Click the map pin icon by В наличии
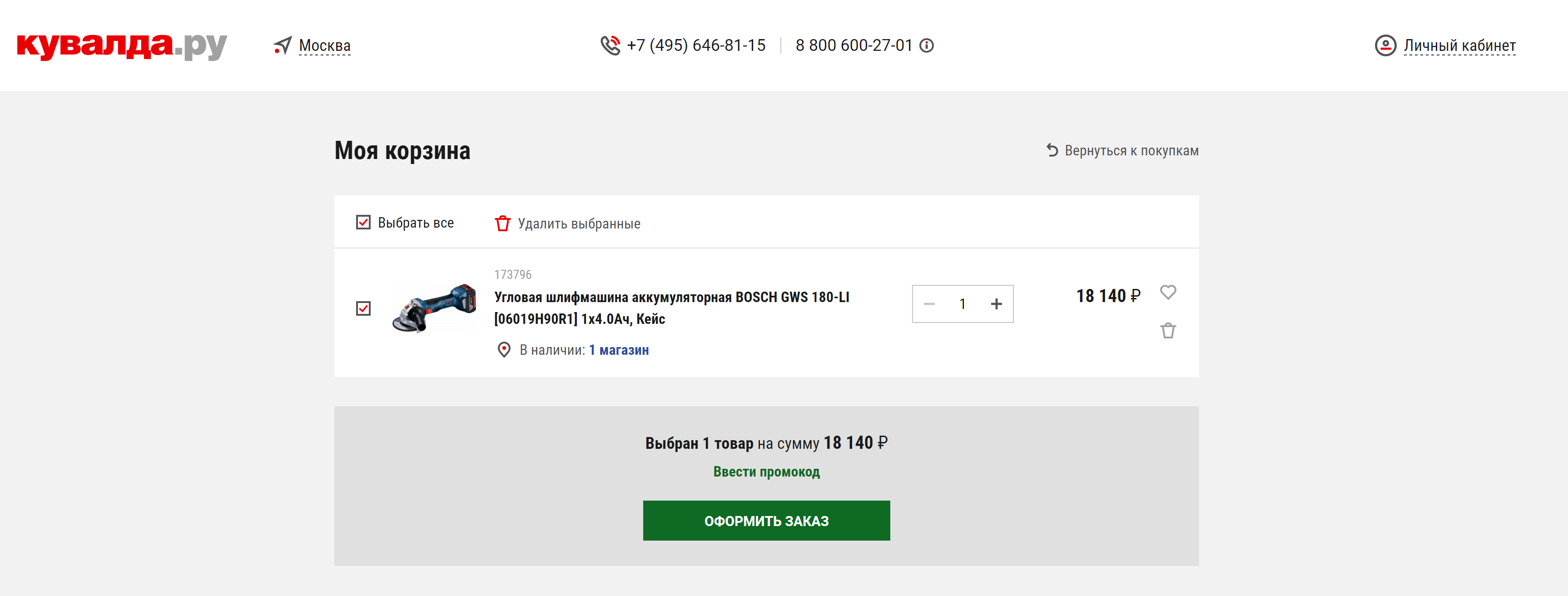This screenshot has width=1568, height=596. (504, 350)
